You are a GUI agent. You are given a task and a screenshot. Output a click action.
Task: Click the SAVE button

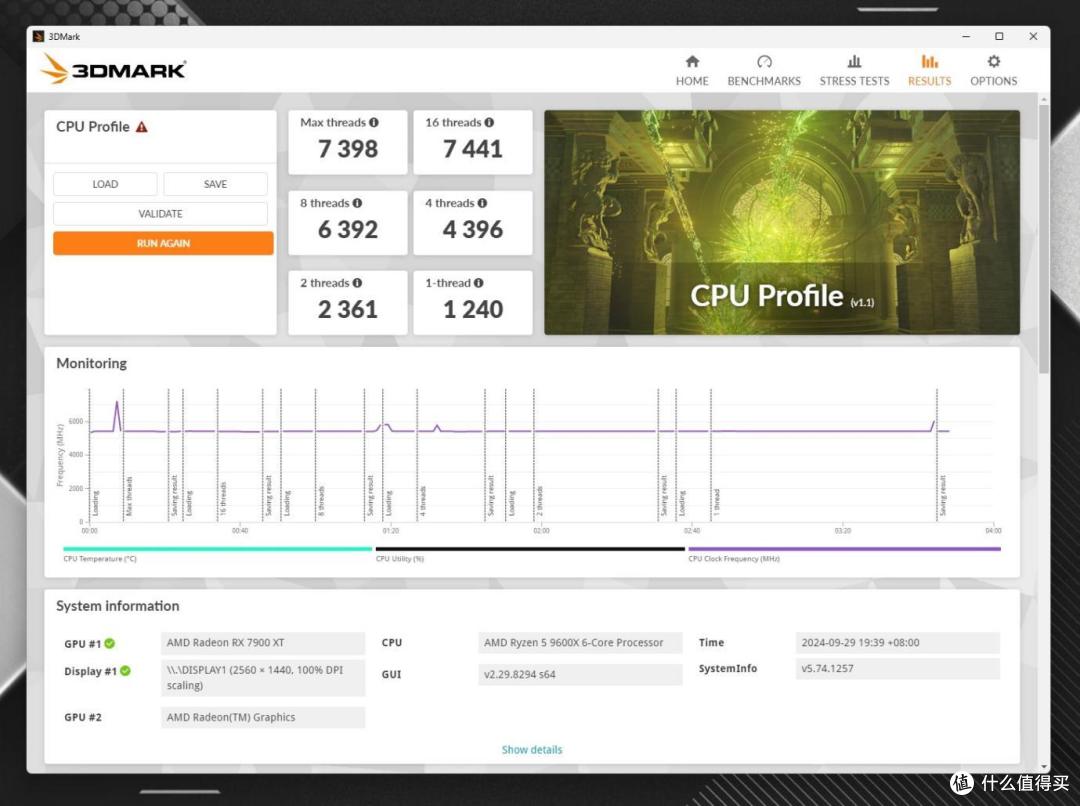216,184
